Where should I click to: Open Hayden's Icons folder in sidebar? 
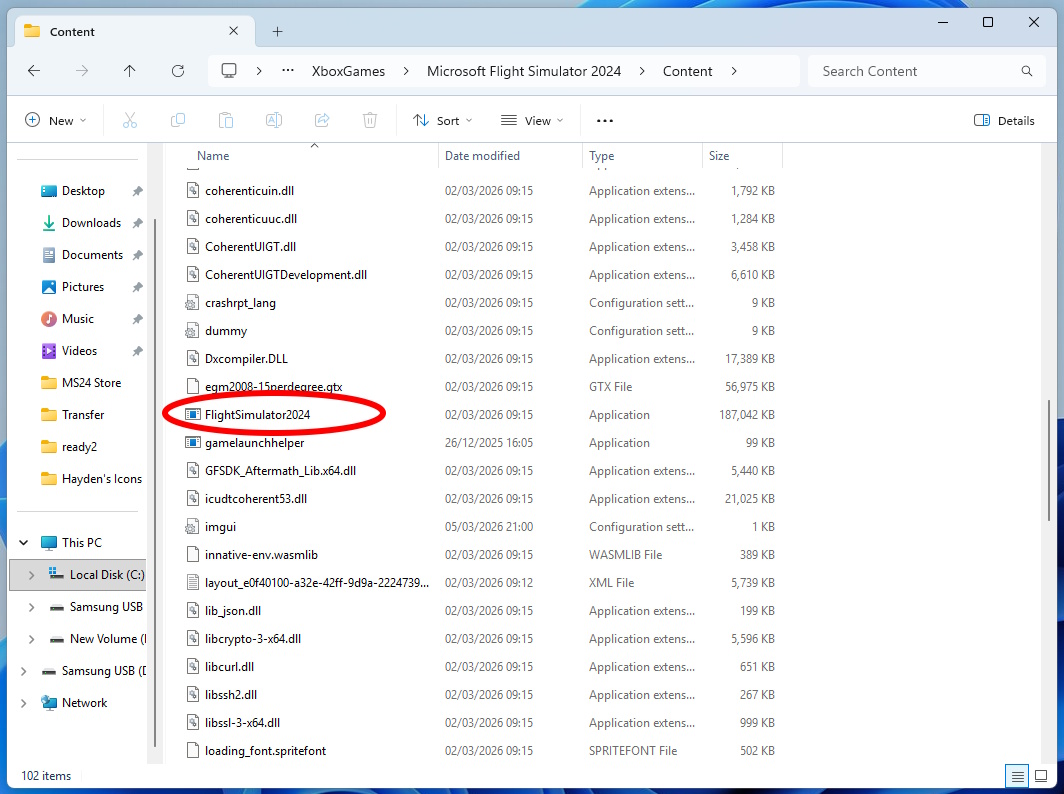coord(101,478)
